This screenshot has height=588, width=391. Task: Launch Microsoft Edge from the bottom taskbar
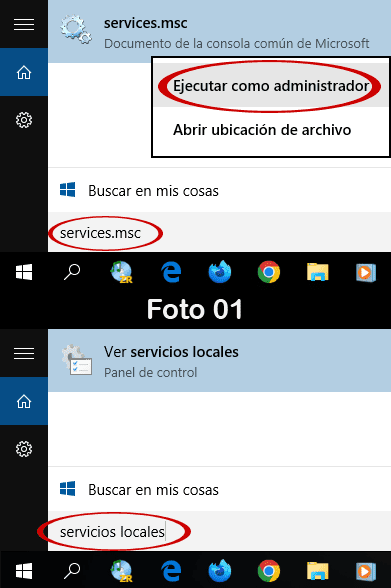pyautogui.click(x=171, y=571)
